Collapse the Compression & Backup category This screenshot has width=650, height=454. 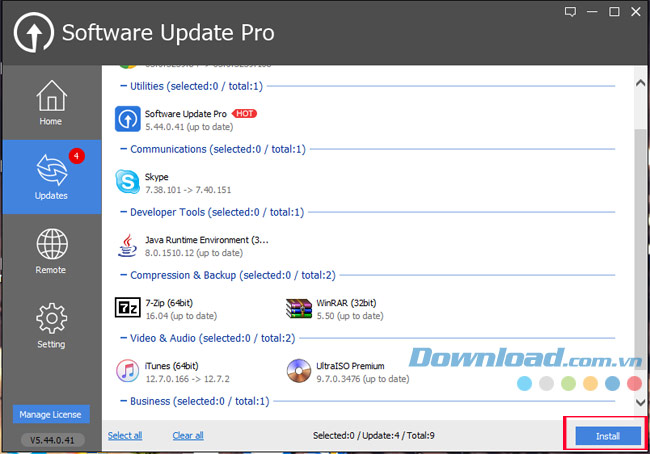pyautogui.click(x=123, y=275)
